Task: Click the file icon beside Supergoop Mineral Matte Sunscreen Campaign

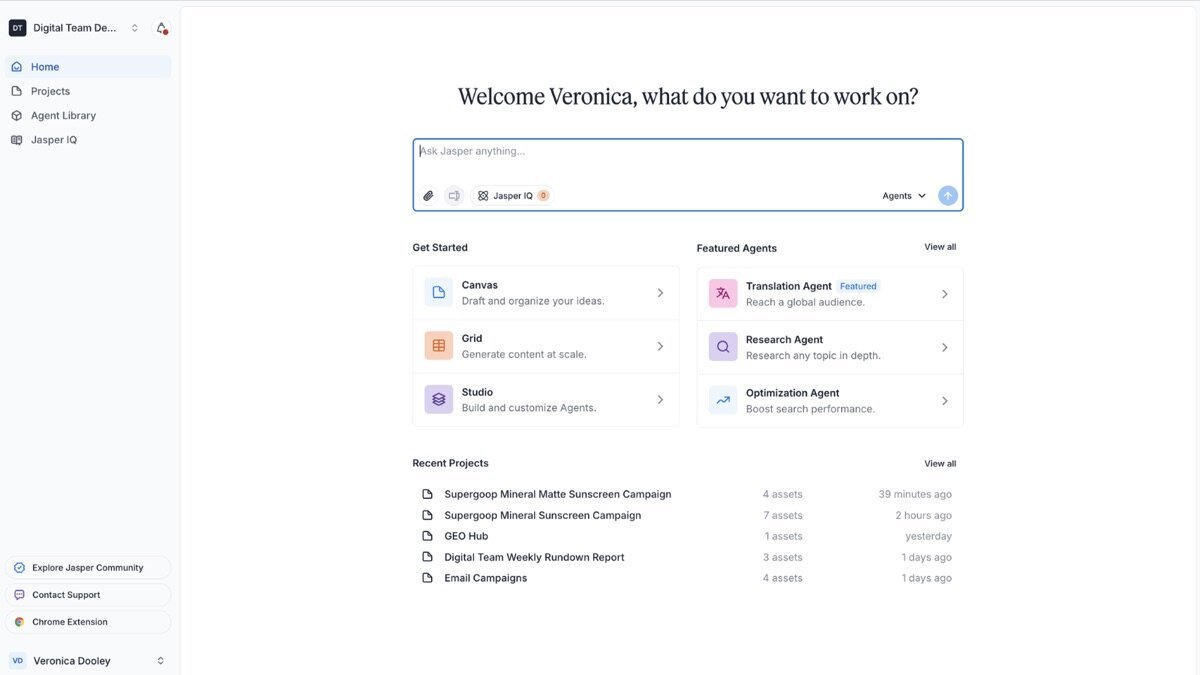Action: [427, 494]
